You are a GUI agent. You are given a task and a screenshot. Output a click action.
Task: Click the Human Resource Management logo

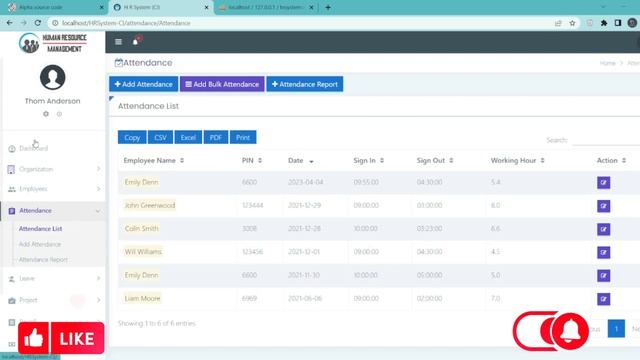pos(53,43)
